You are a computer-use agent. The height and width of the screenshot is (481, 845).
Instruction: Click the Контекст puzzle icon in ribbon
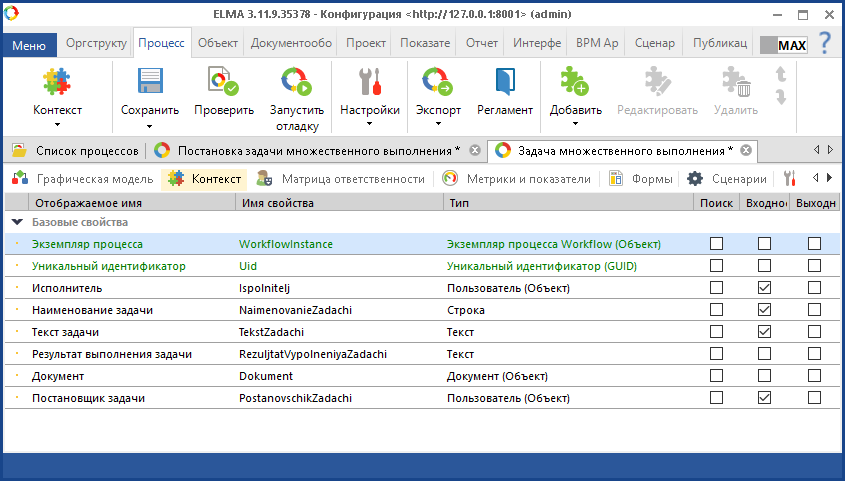tap(57, 82)
